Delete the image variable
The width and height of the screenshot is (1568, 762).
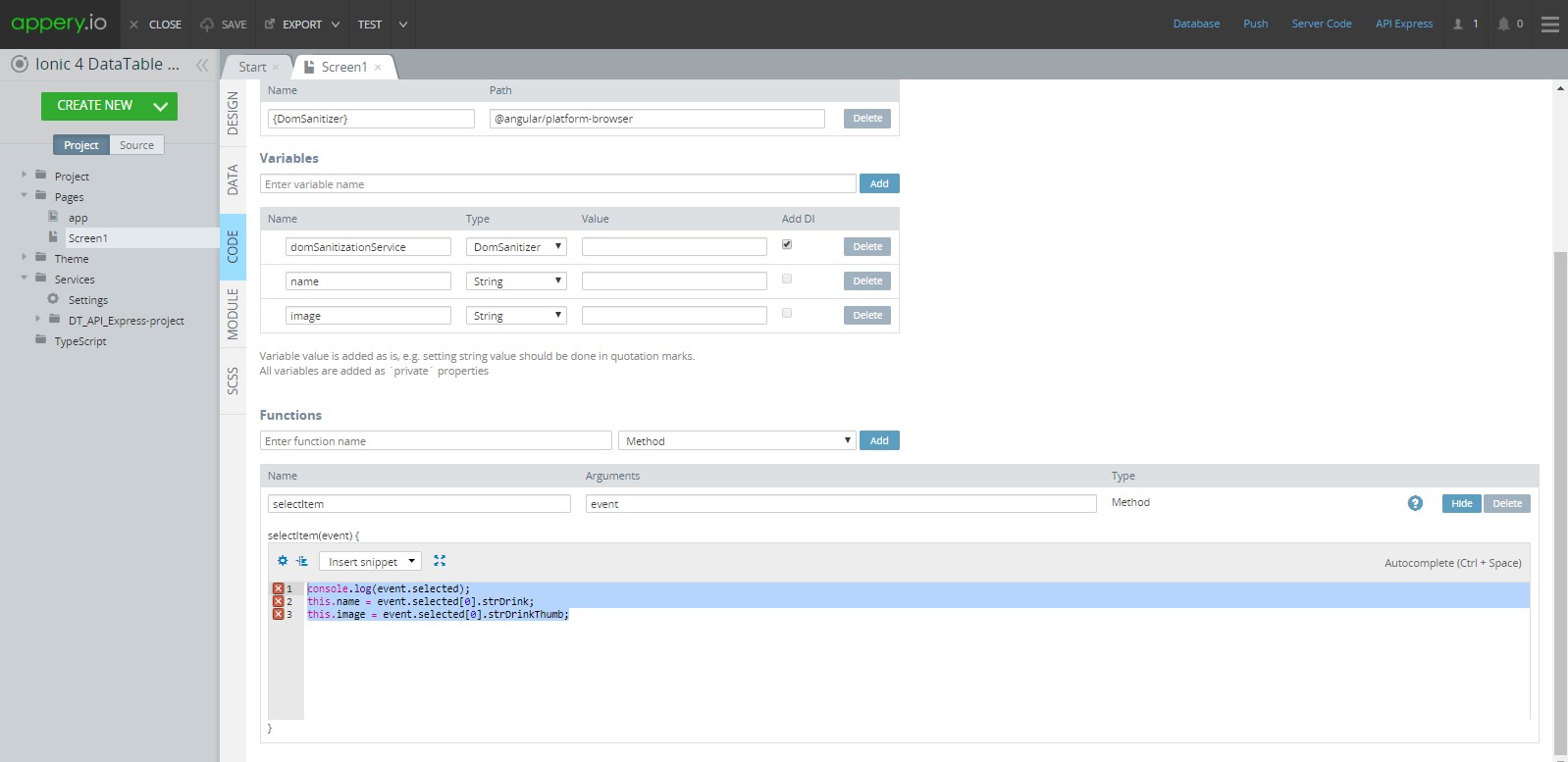click(x=867, y=316)
